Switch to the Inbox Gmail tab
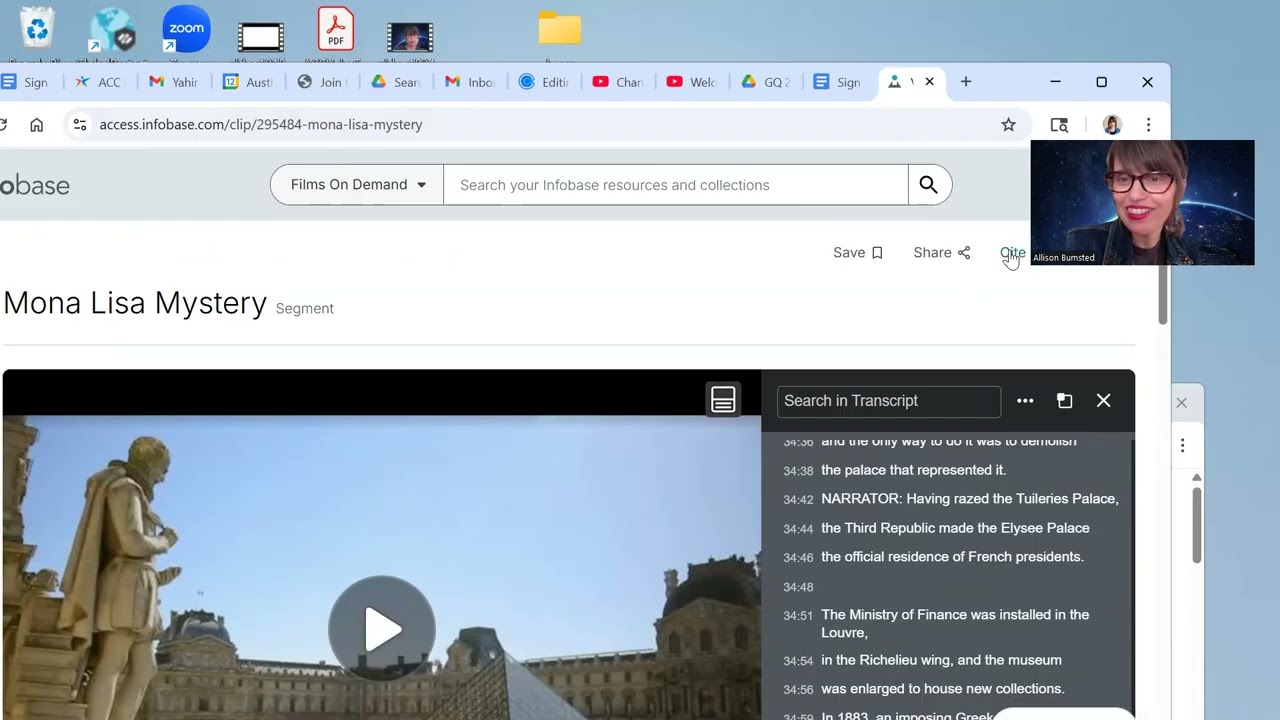 [470, 82]
